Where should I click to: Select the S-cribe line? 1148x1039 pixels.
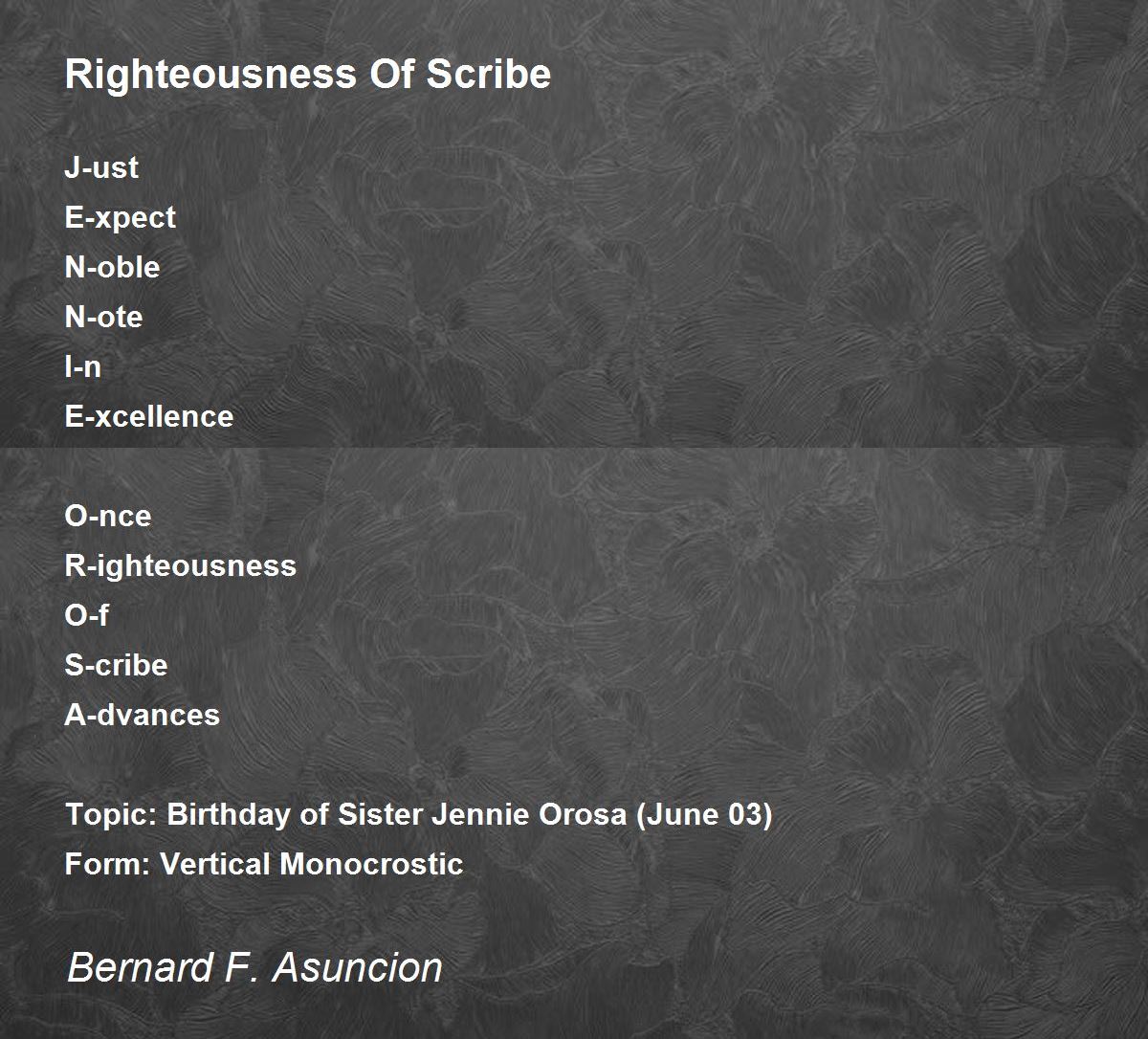116,665
